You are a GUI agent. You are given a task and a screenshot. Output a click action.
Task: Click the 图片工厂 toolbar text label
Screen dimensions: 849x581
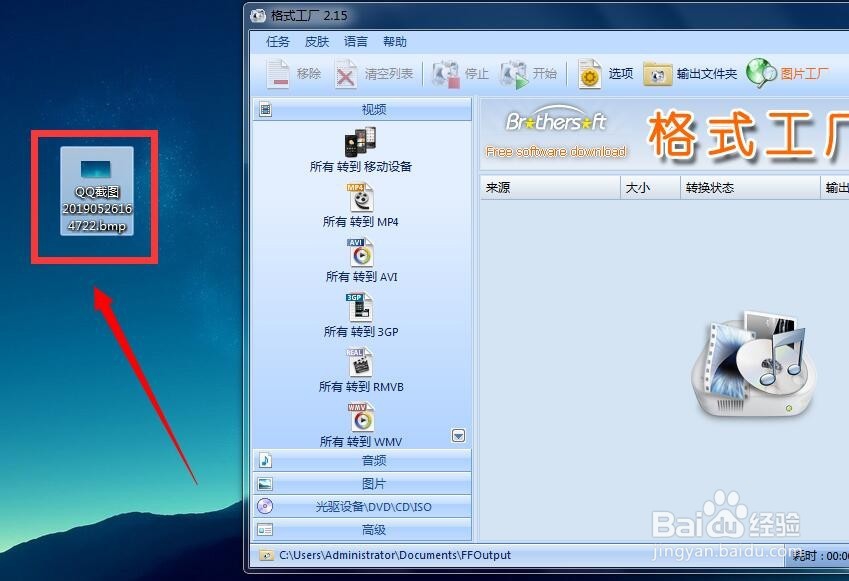(805, 73)
